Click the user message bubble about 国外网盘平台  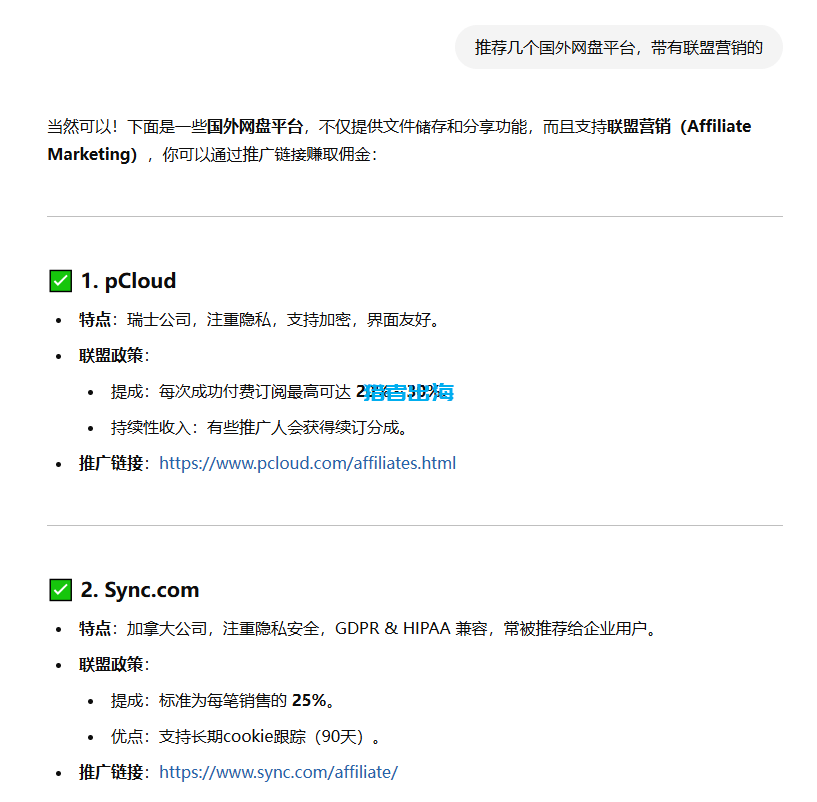(x=618, y=47)
